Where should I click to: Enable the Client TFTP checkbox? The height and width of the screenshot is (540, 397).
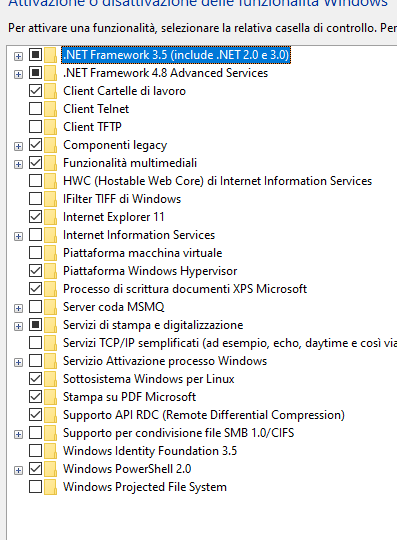[x=35, y=127]
